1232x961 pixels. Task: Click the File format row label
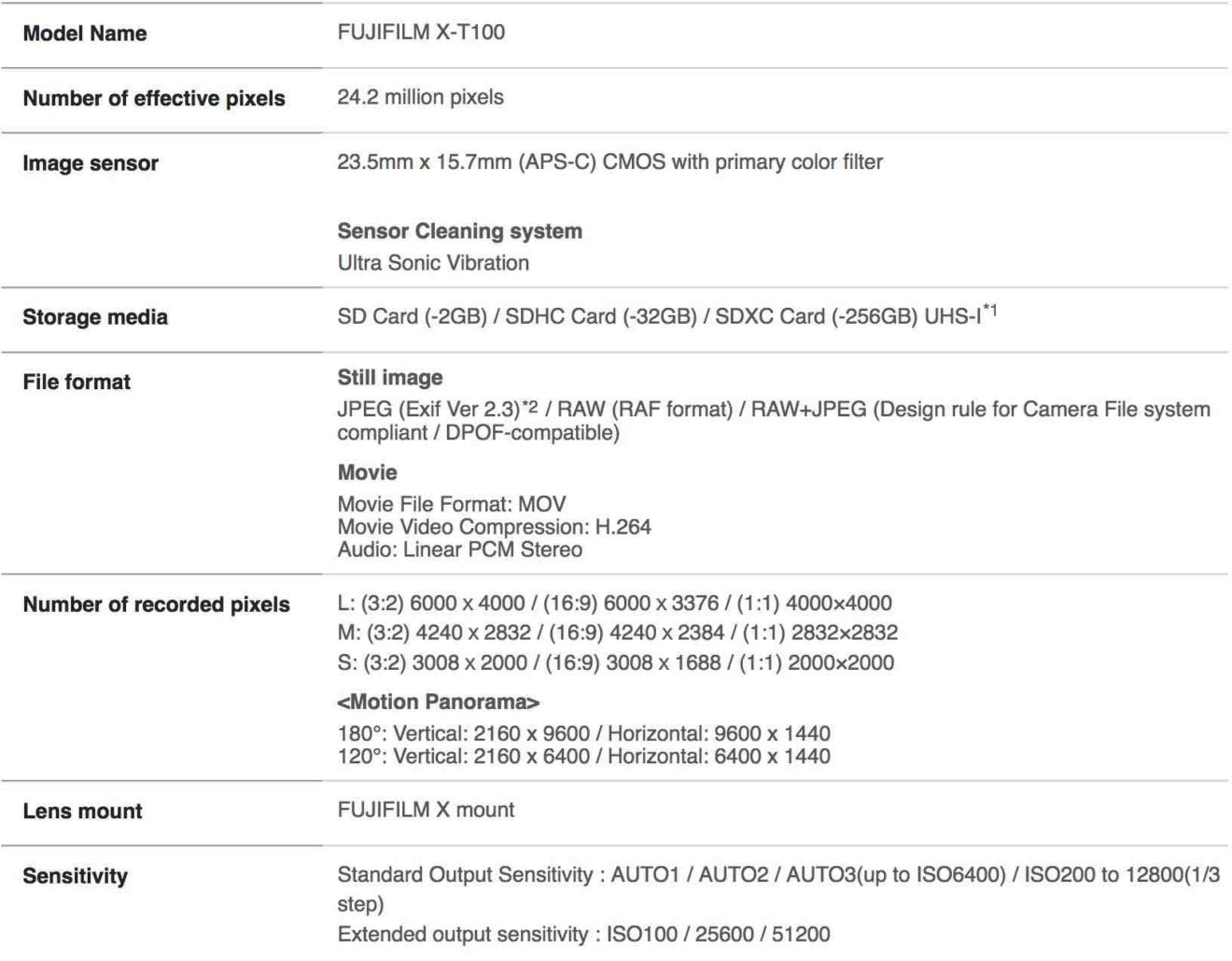77,382
